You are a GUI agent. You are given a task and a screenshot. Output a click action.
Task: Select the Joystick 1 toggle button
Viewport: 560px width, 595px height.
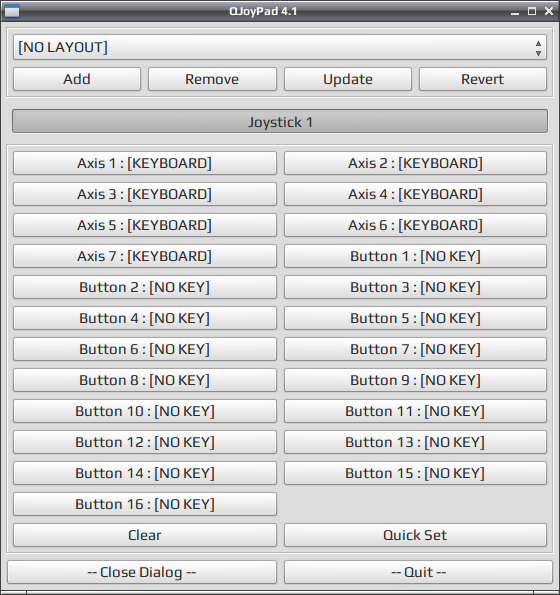tap(280, 121)
